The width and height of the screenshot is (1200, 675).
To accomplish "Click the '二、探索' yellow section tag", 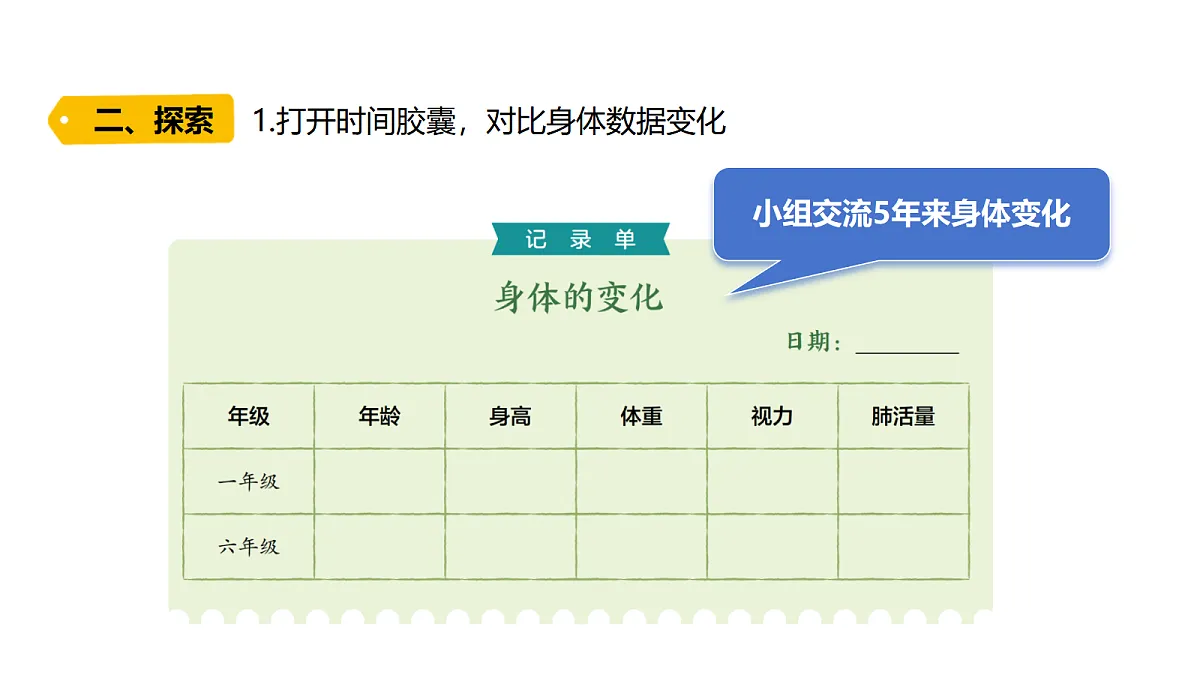I will tap(141, 120).
